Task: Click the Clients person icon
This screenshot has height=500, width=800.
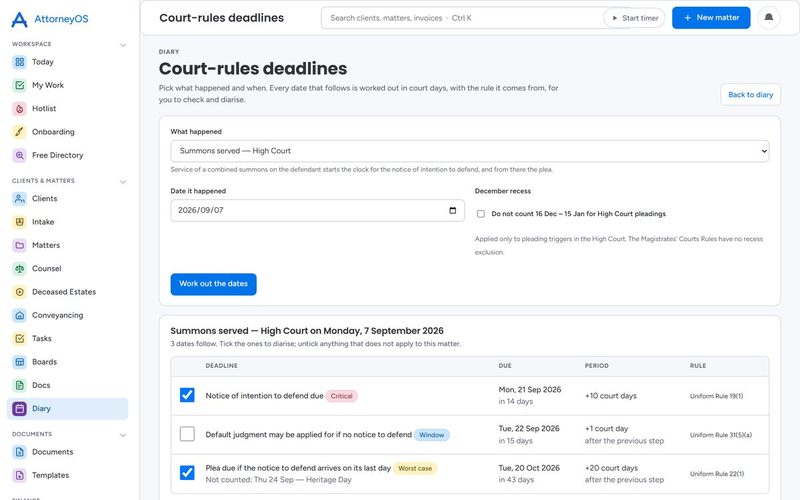Action: coord(19,199)
